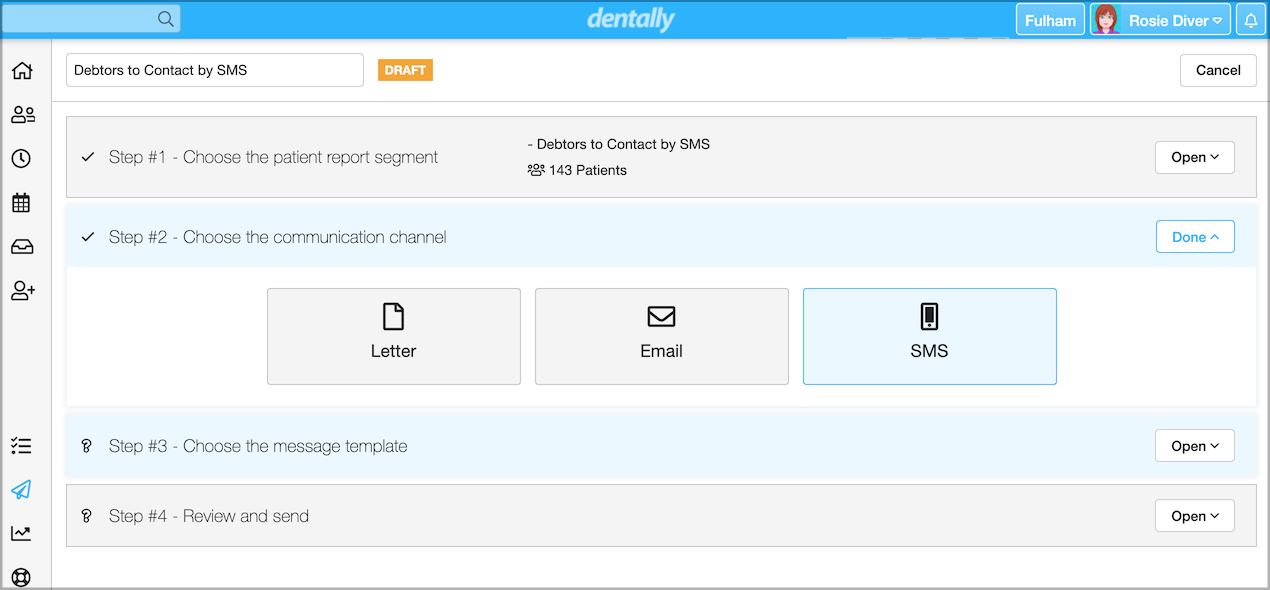Open the inbox tray icon in sidebar
The height and width of the screenshot is (590, 1270).
point(22,246)
